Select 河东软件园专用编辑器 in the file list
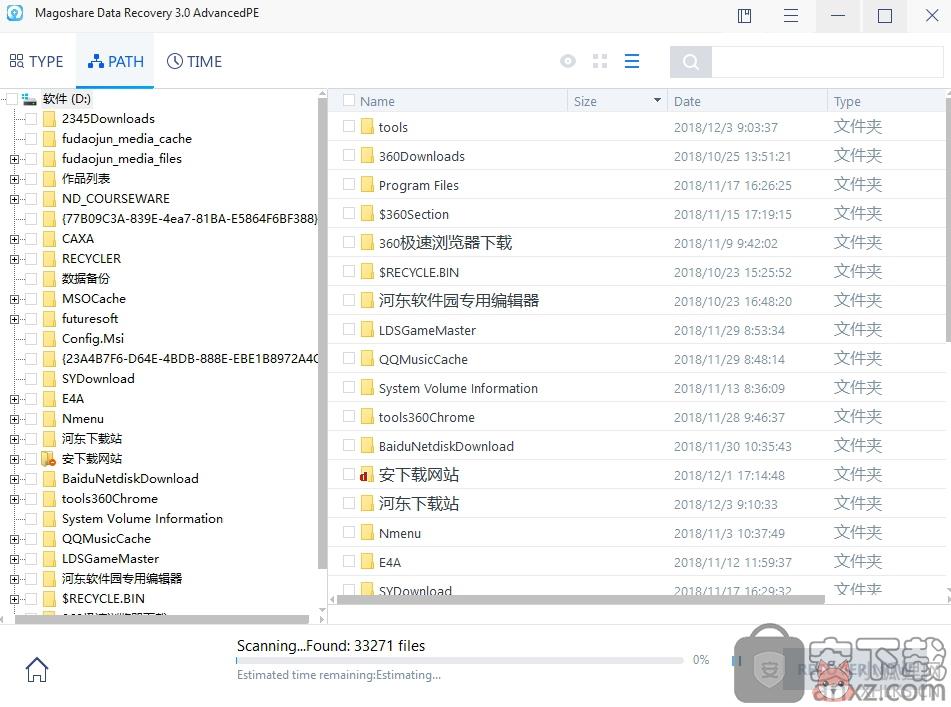 pyautogui.click(x=459, y=301)
